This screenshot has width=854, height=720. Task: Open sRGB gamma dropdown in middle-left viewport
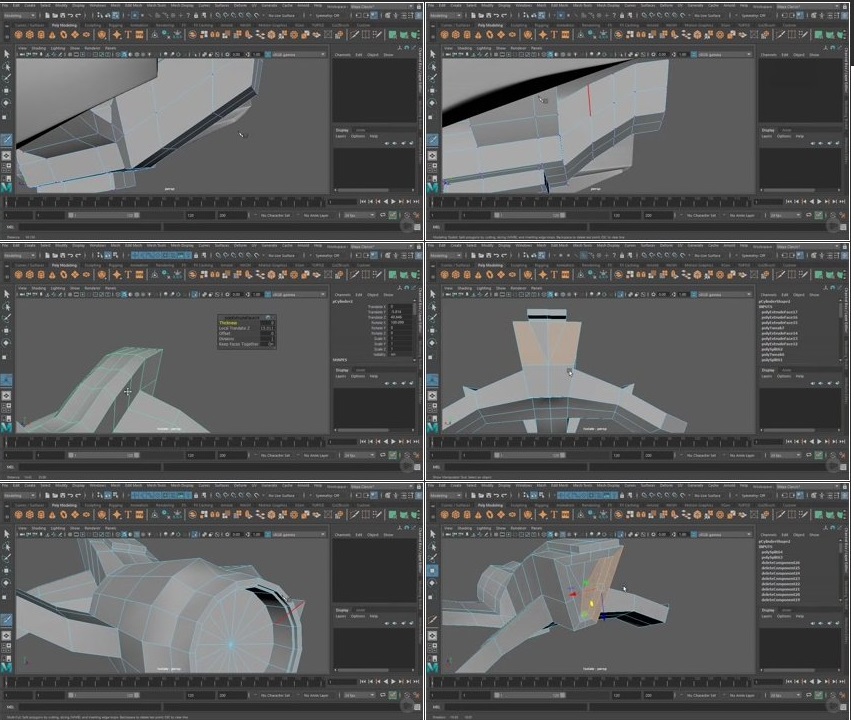(x=298, y=295)
